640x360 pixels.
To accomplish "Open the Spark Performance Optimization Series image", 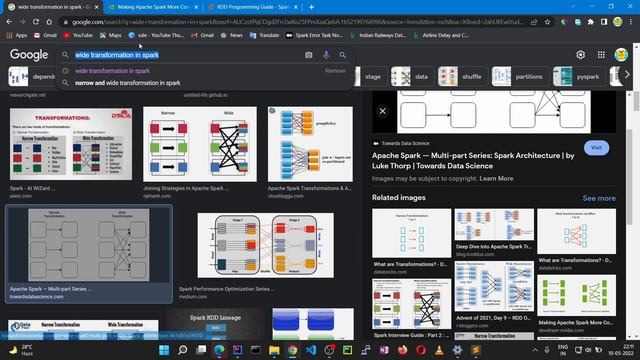I will click(265, 245).
